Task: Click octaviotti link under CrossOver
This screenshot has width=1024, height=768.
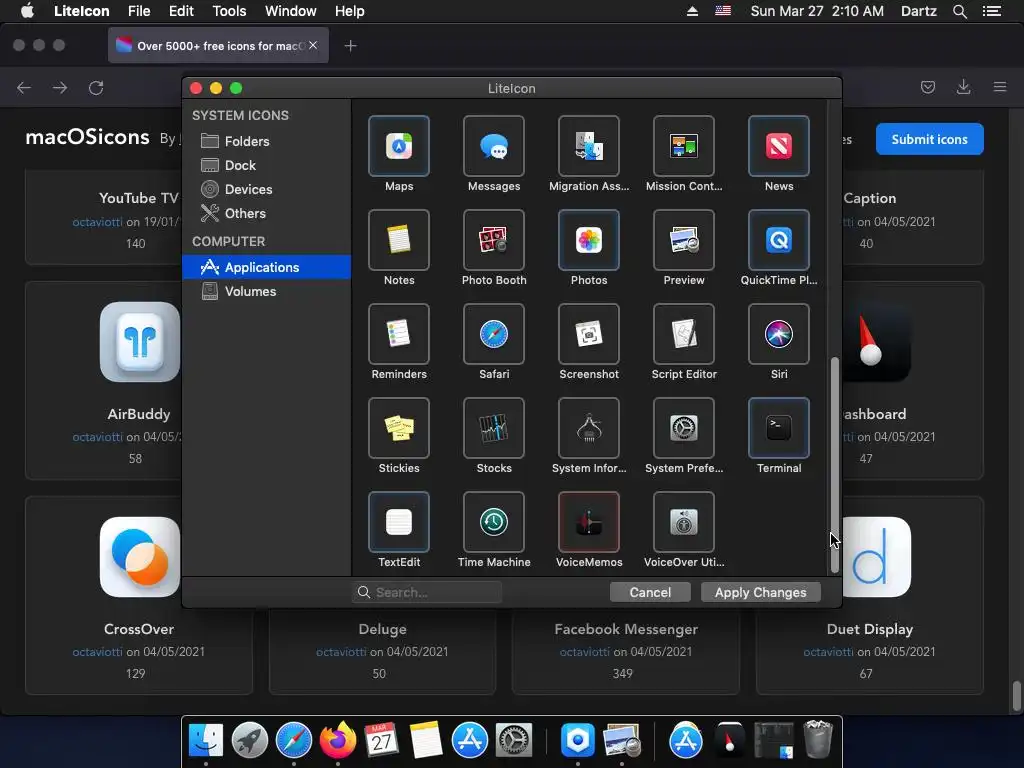Action: coord(97,652)
